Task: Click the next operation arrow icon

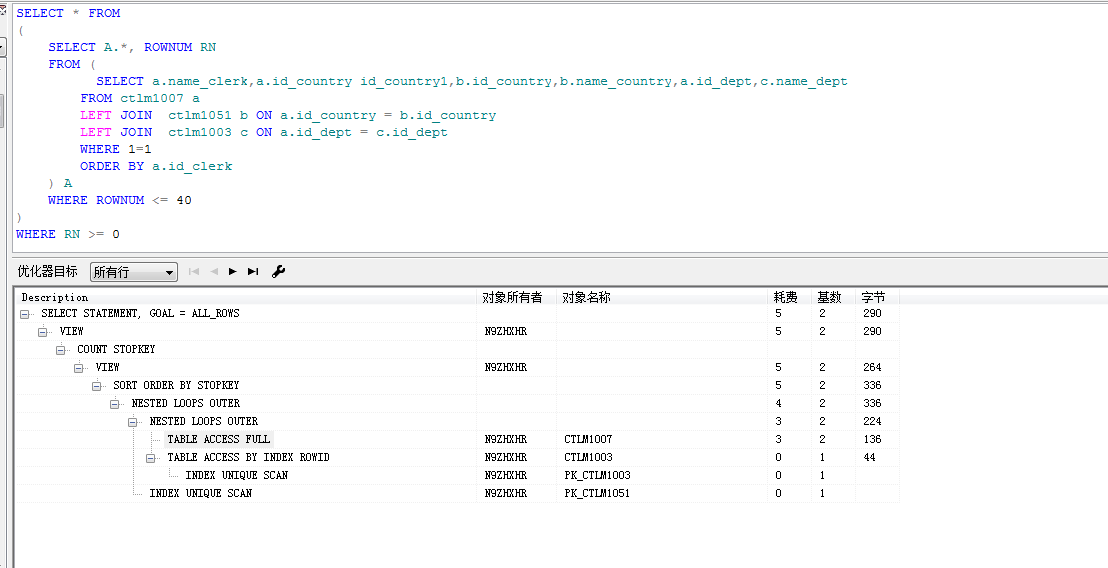Action: tap(232, 271)
